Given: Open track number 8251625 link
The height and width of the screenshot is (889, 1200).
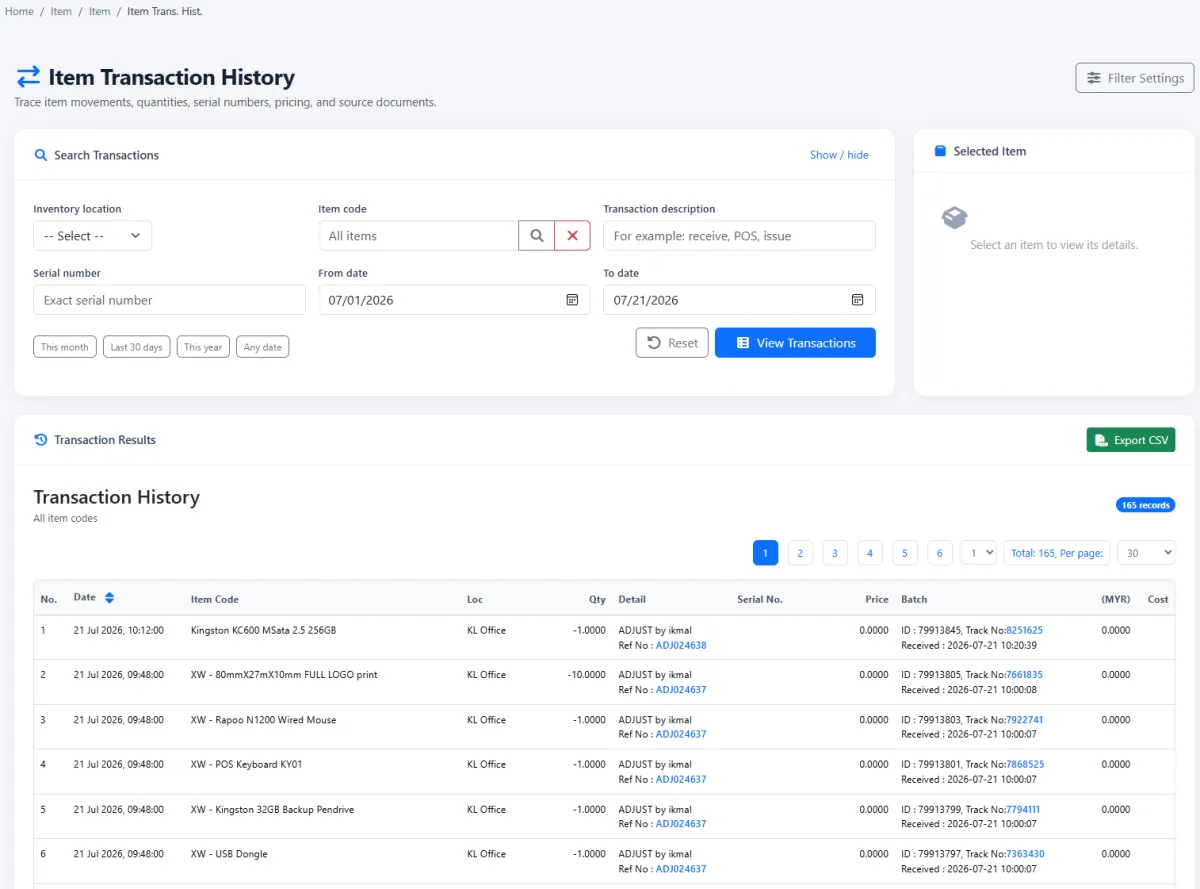Looking at the screenshot, I should (x=1024, y=630).
